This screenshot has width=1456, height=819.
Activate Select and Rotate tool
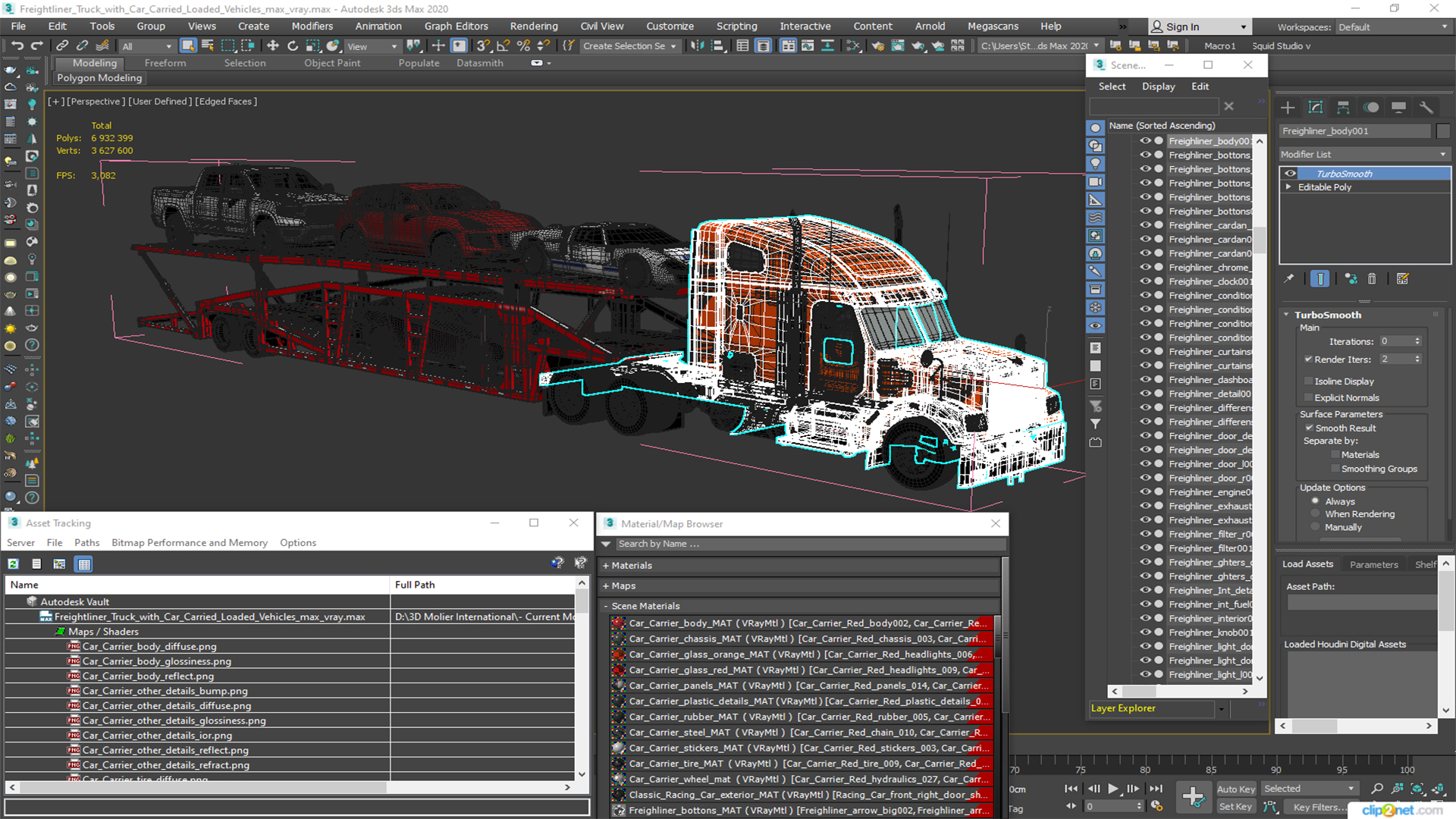pyautogui.click(x=293, y=46)
